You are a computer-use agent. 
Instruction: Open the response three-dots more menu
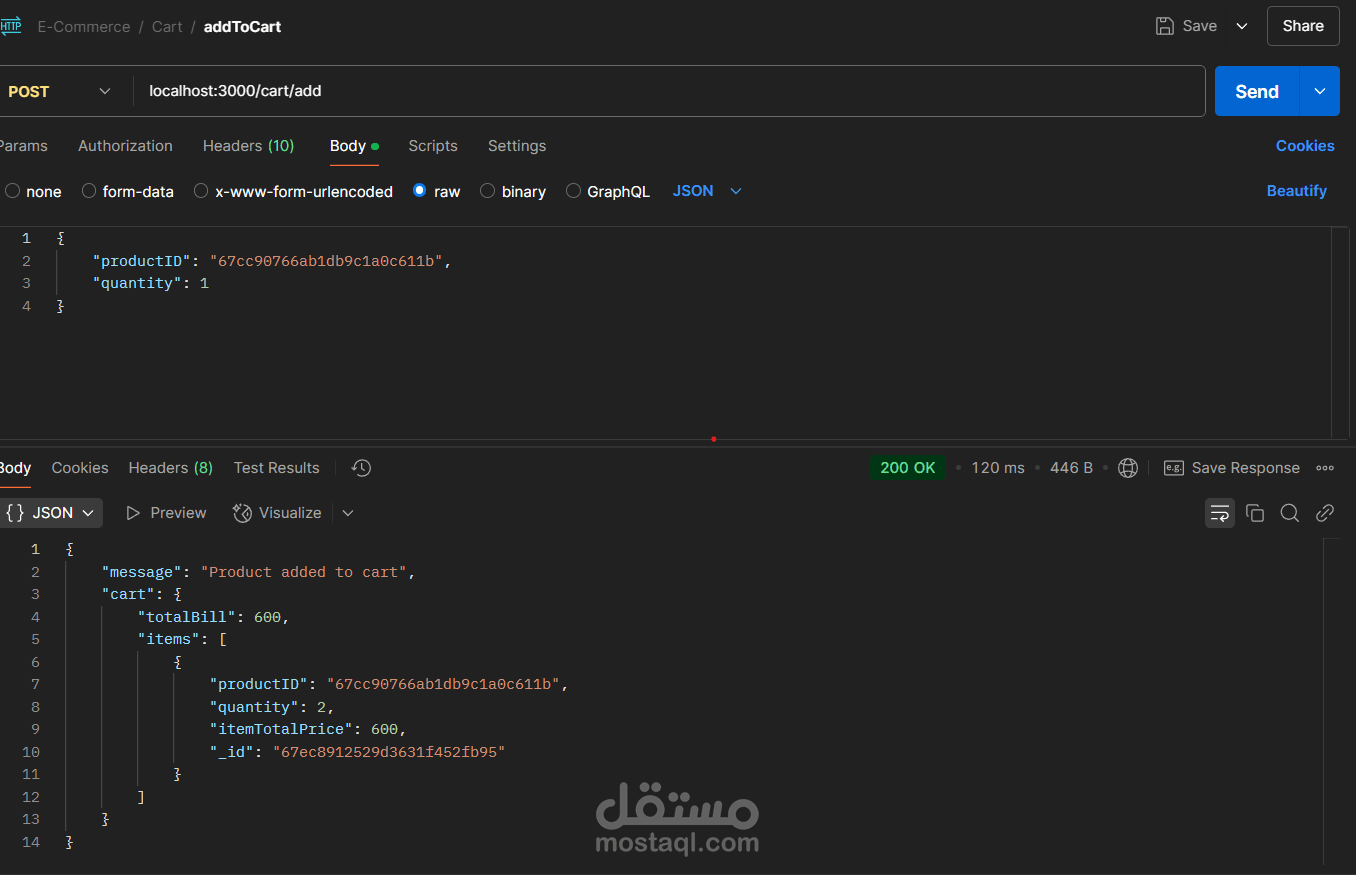(x=1325, y=468)
